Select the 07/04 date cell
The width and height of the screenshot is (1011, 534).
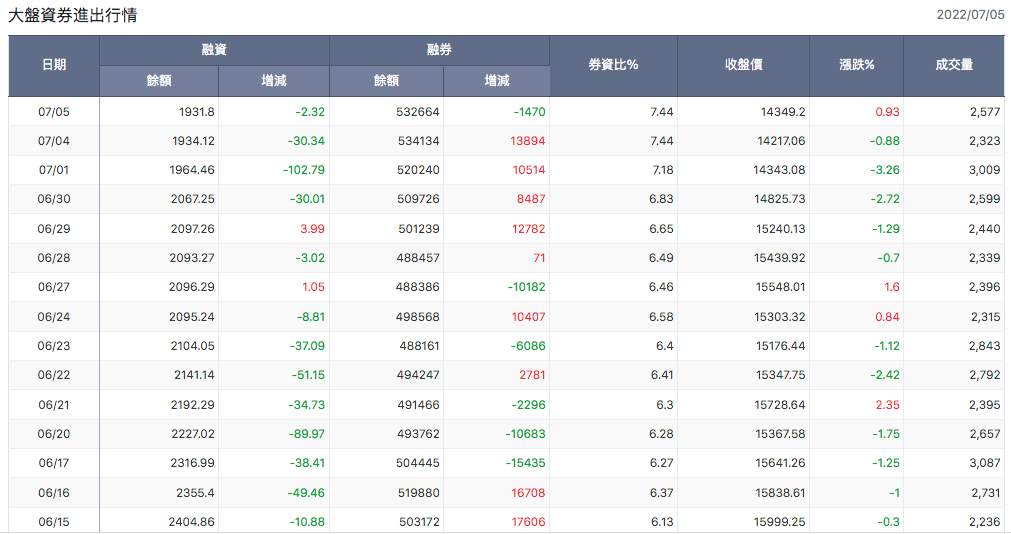tap(54, 141)
